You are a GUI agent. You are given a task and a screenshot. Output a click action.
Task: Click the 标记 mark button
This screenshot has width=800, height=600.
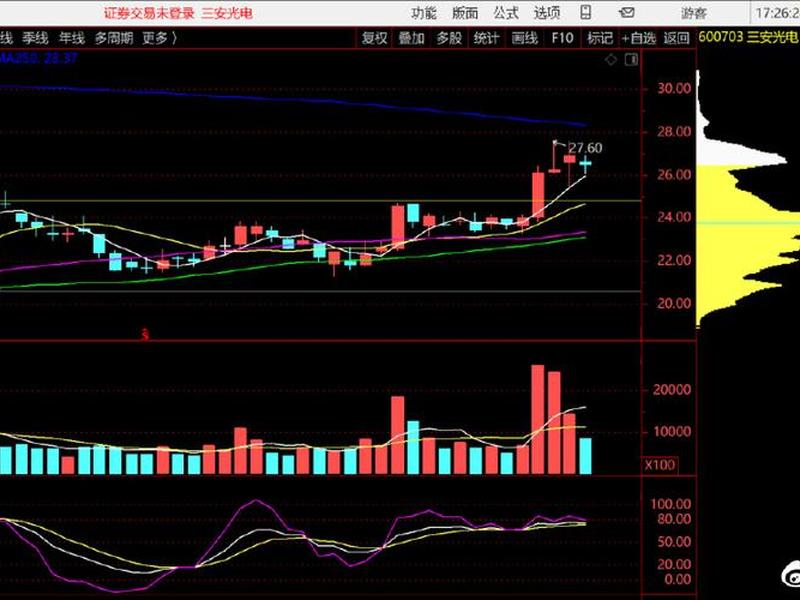[x=599, y=38]
